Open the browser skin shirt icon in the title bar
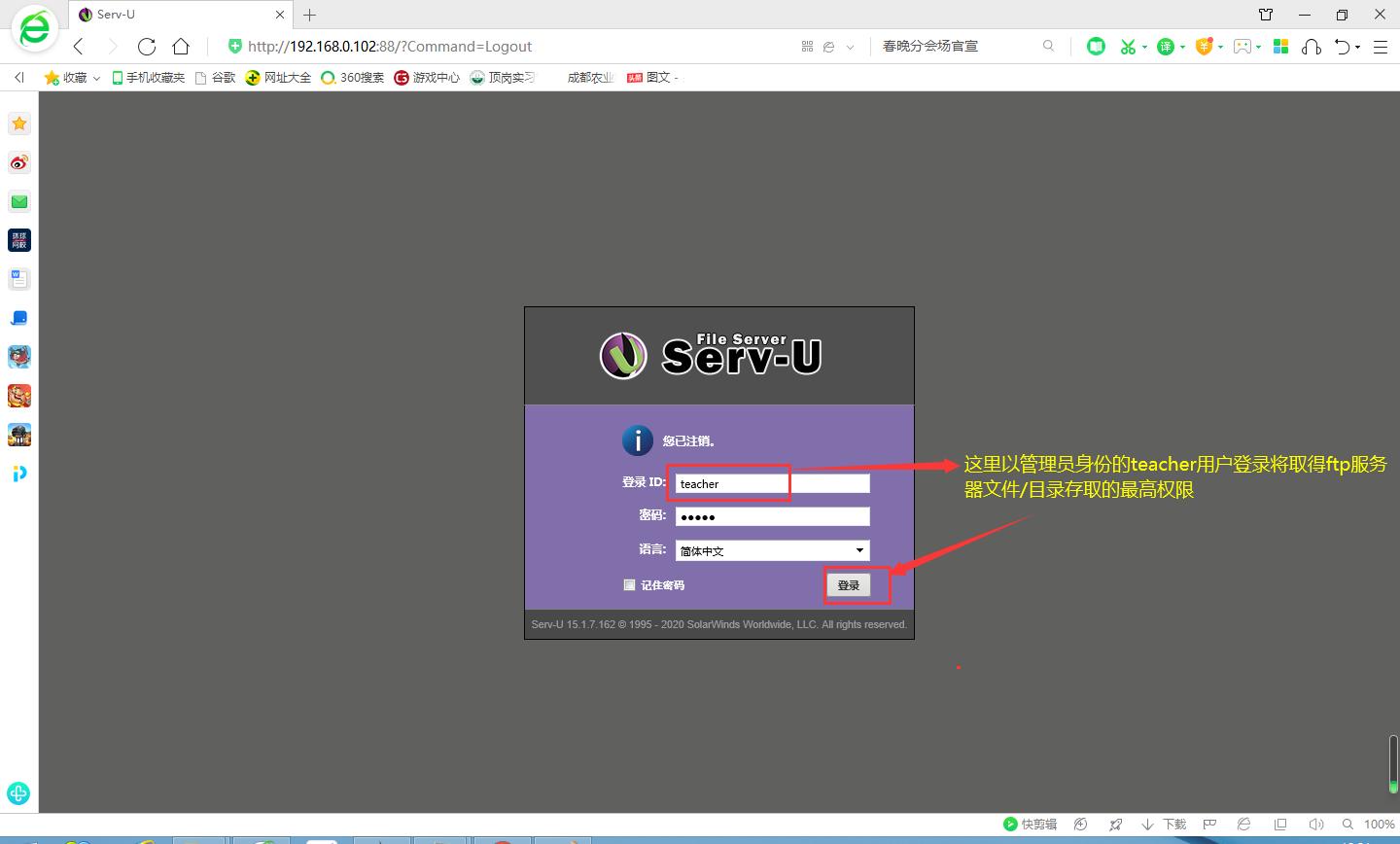This screenshot has width=1400, height=844. pos(1265,15)
